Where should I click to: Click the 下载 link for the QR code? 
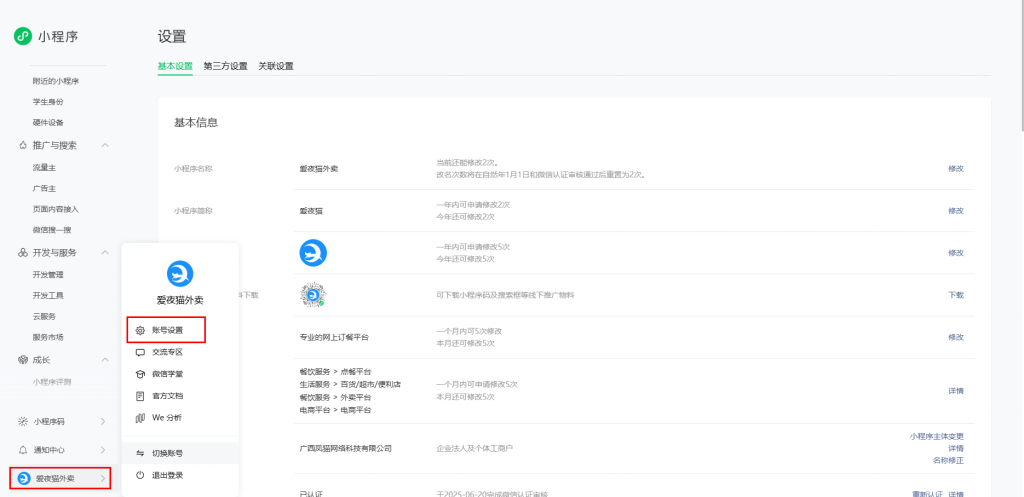(x=955, y=295)
